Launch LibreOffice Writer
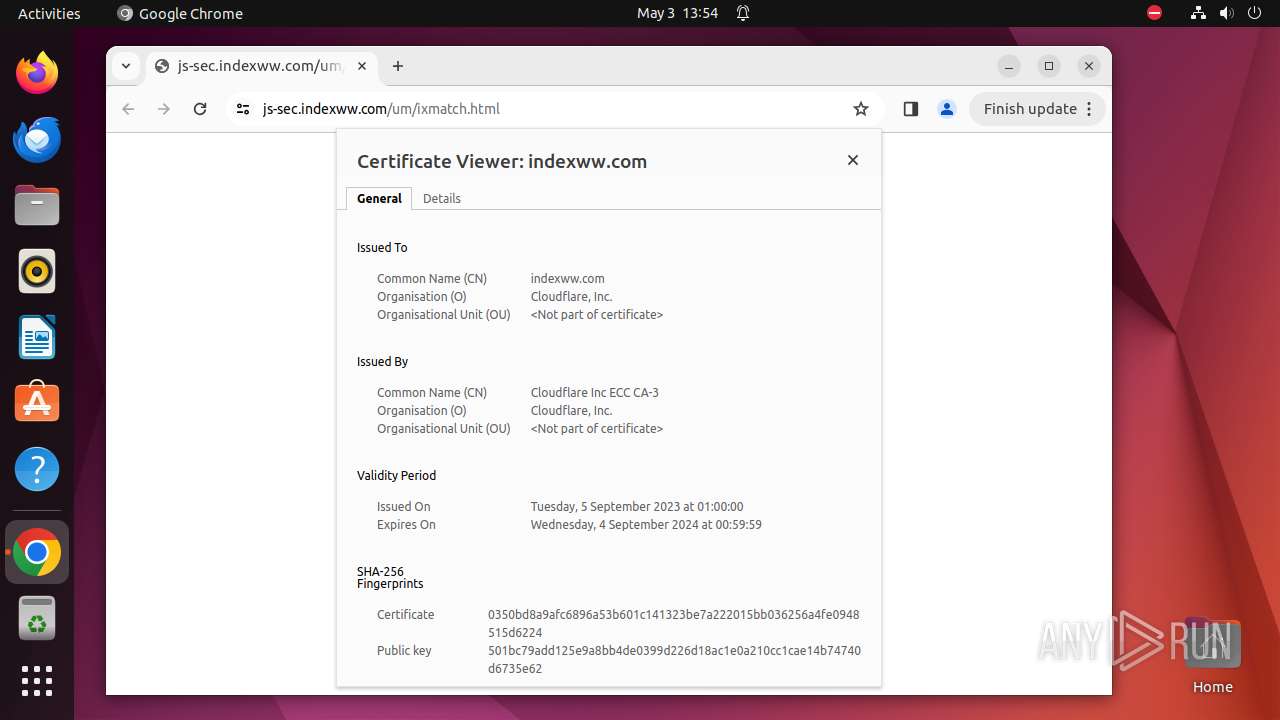Viewport: 1280px width, 720px height. [x=37, y=337]
